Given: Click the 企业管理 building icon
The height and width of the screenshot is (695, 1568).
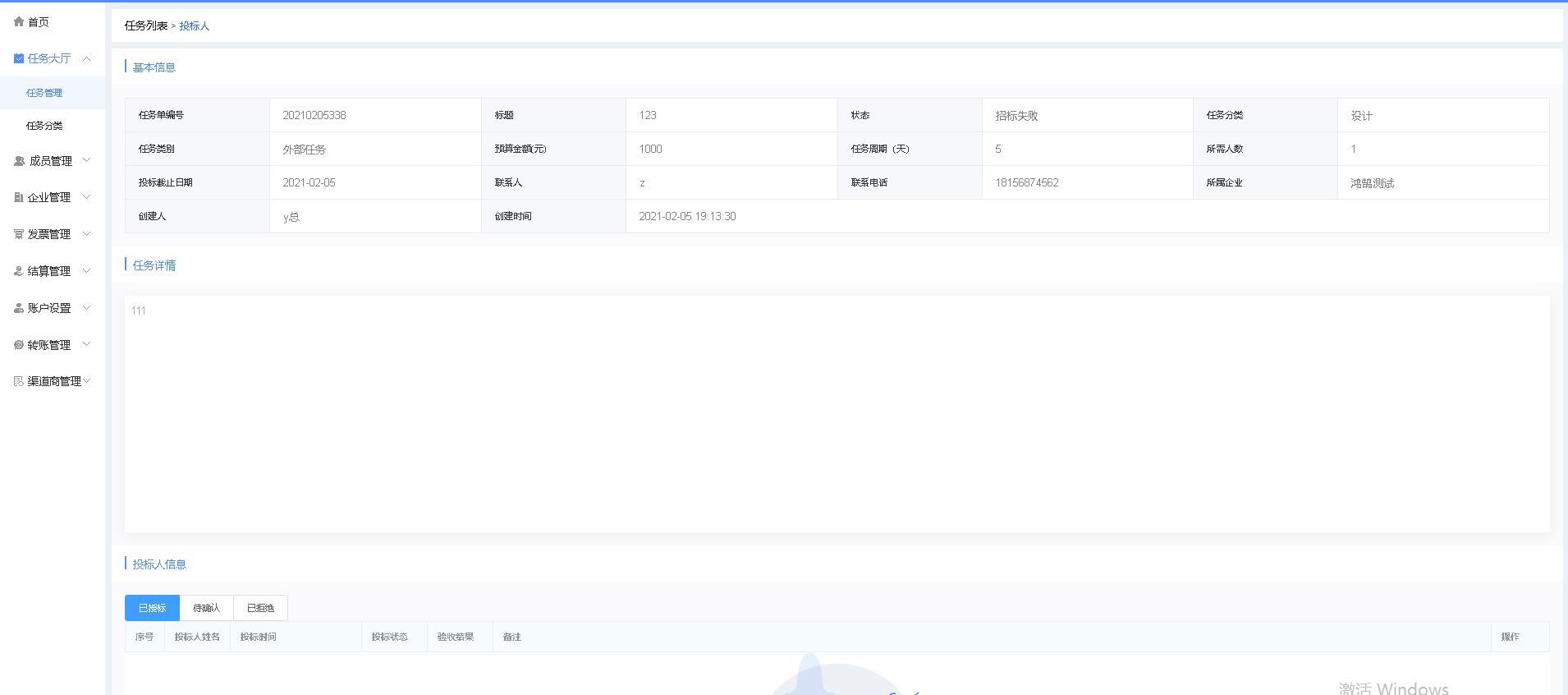Looking at the screenshot, I should (x=19, y=197).
